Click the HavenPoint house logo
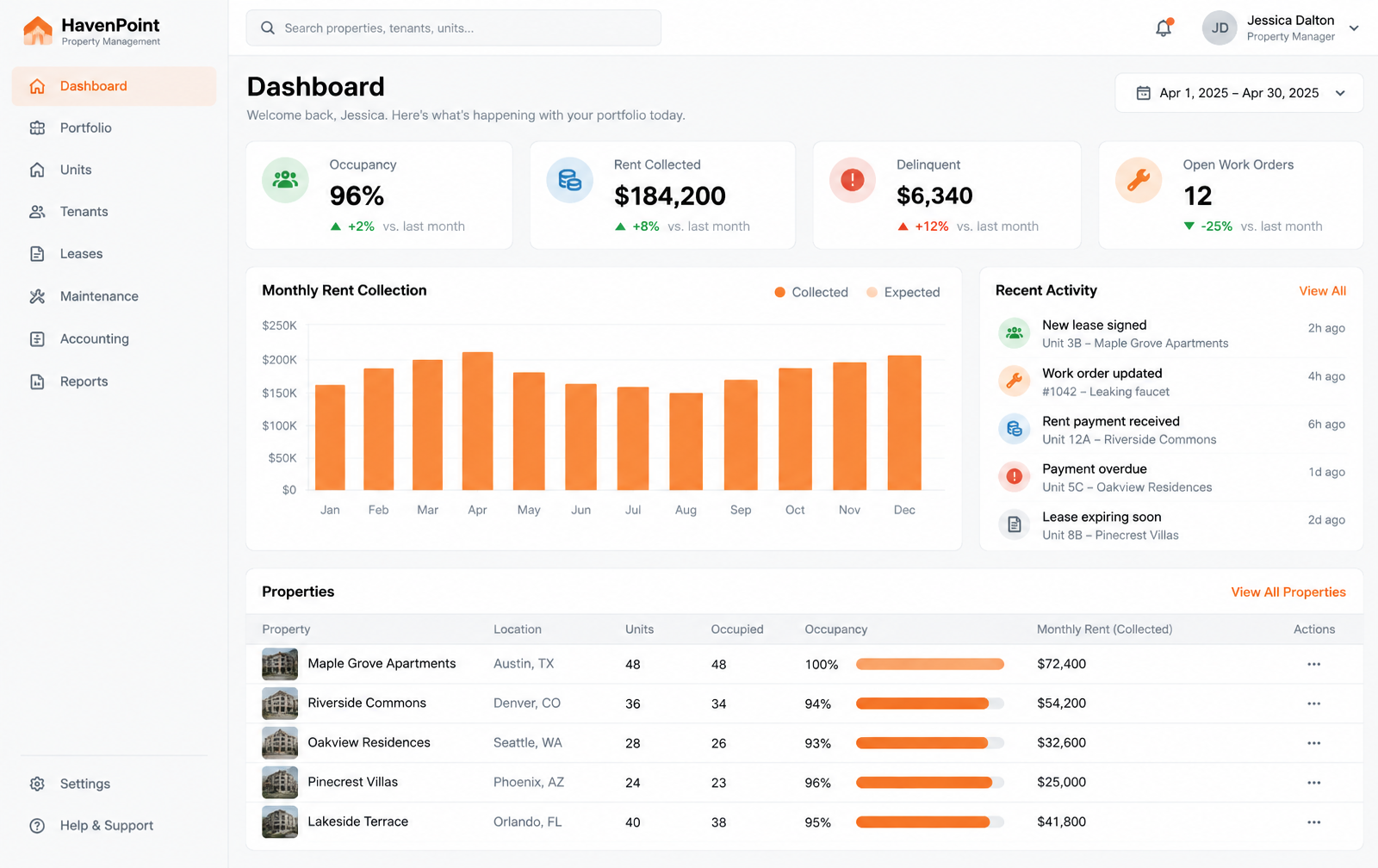The height and width of the screenshot is (868, 1378). (x=37, y=30)
